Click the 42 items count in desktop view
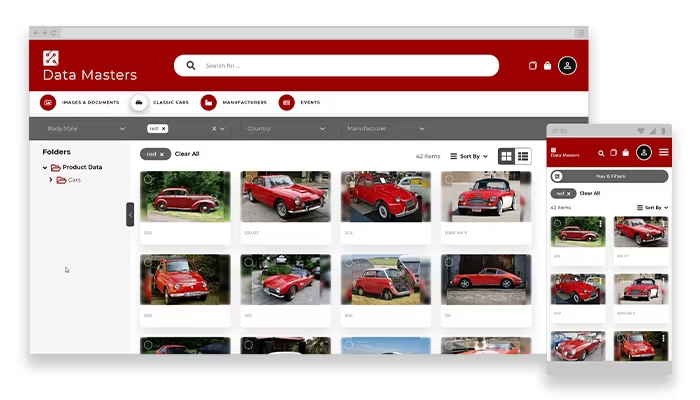 (x=428, y=156)
